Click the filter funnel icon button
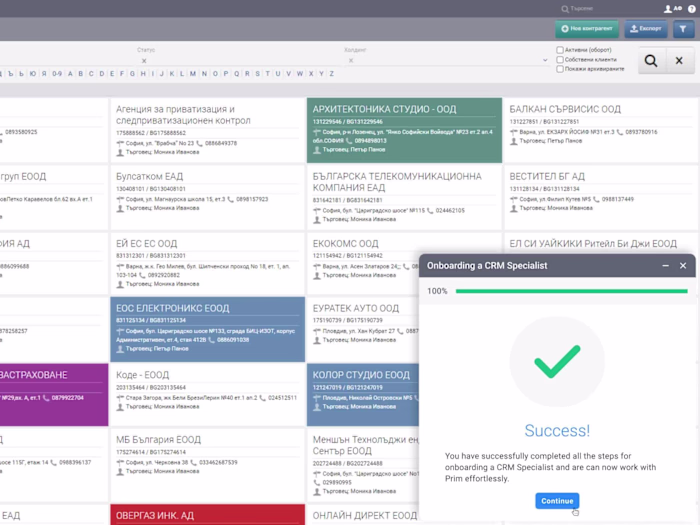 pos(683,29)
